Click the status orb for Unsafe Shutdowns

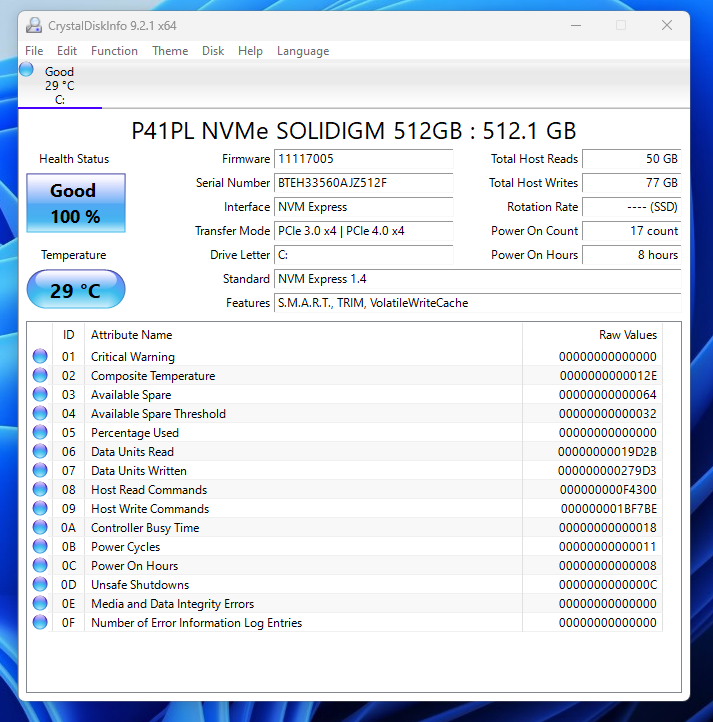40,584
